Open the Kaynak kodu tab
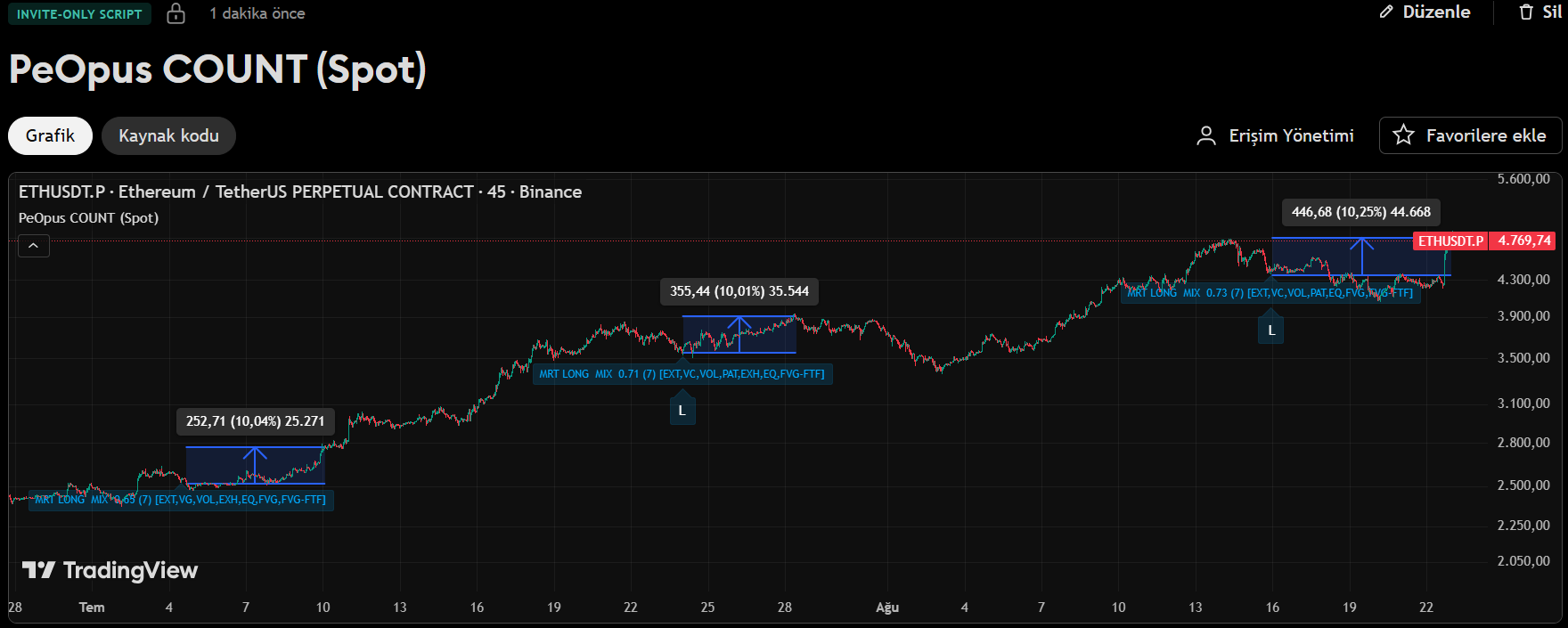Image resolution: width=1568 pixels, height=628 pixels. point(168,135)
